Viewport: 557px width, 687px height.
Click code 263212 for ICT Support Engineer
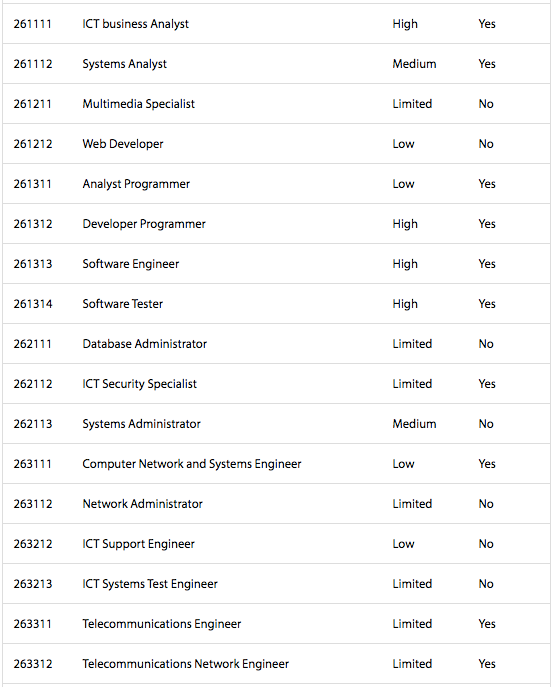(x=33, y=544)
